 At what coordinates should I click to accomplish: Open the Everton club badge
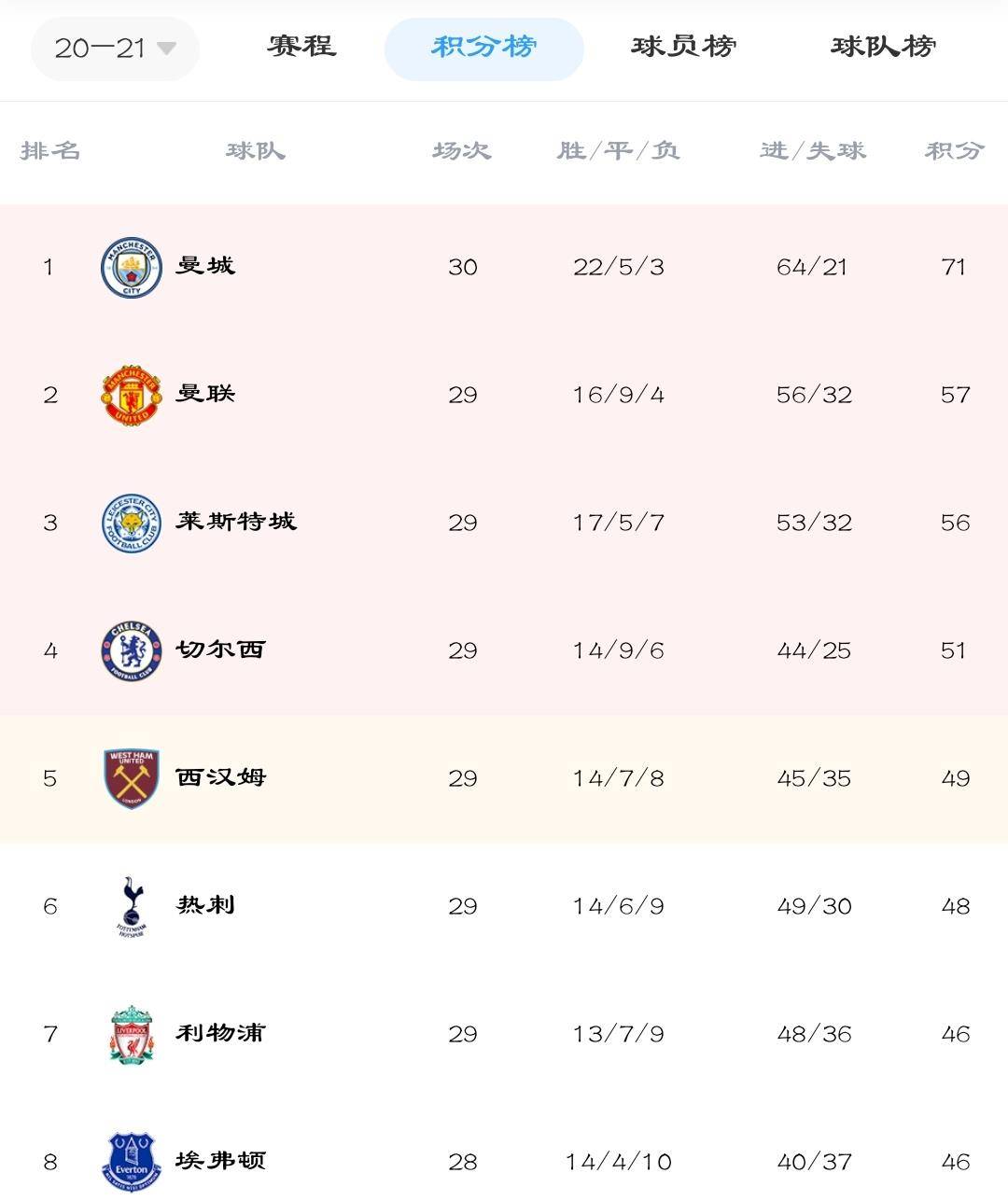132,1162
